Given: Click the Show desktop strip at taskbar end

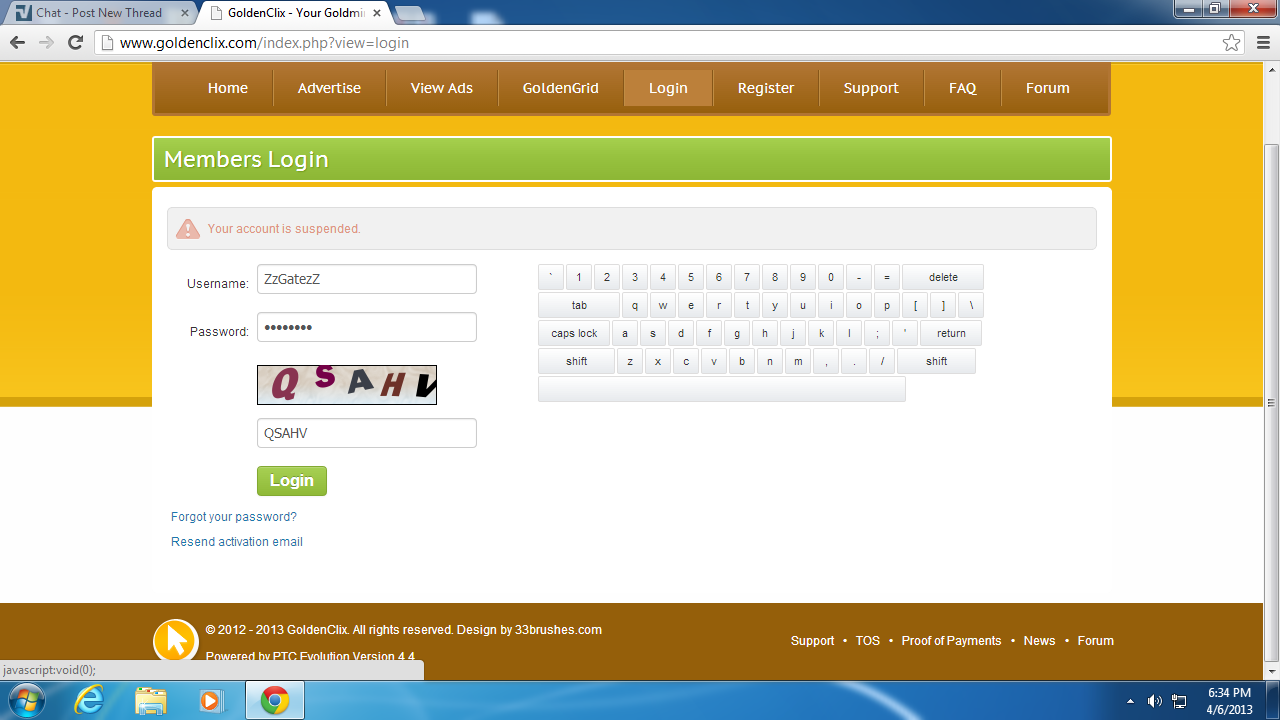Looking at the screenshot, I should [1273, 700].
